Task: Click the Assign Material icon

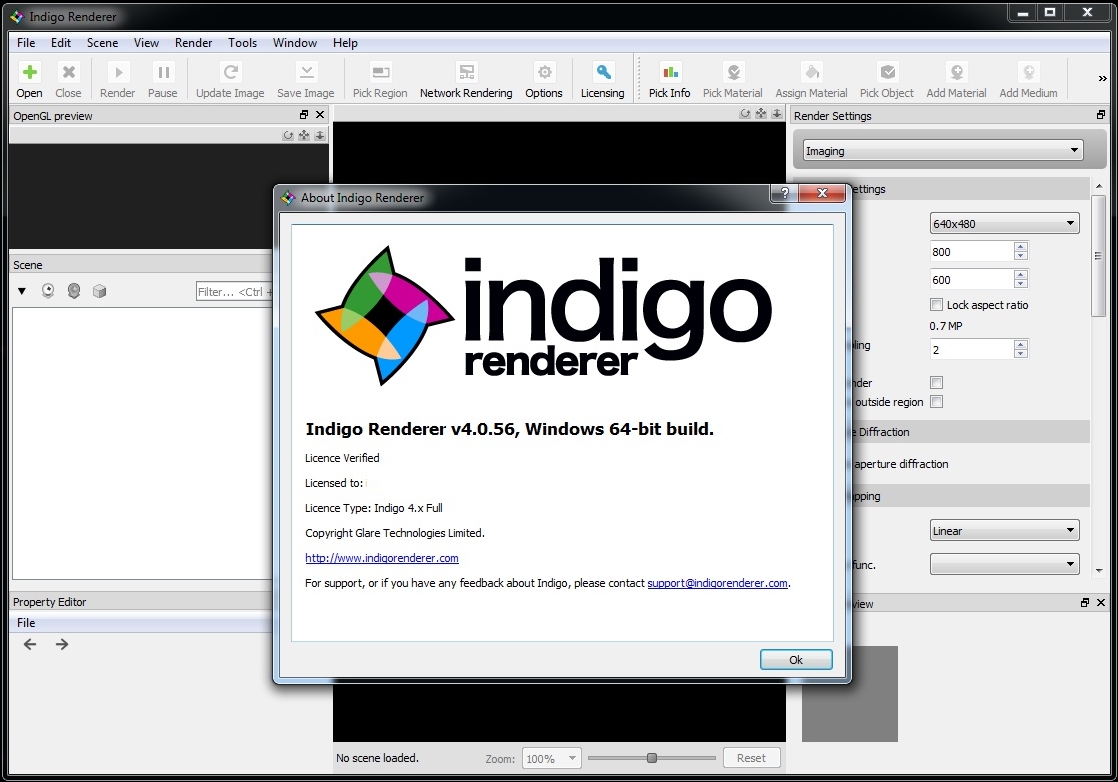Action: [811, 79]
